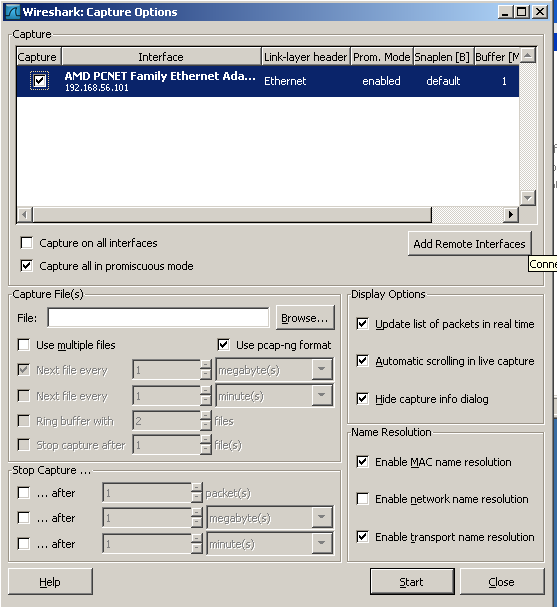The image size is (557, 607).
Task: Uncheck Use pcap-ng format
Action: coord(223,345)
